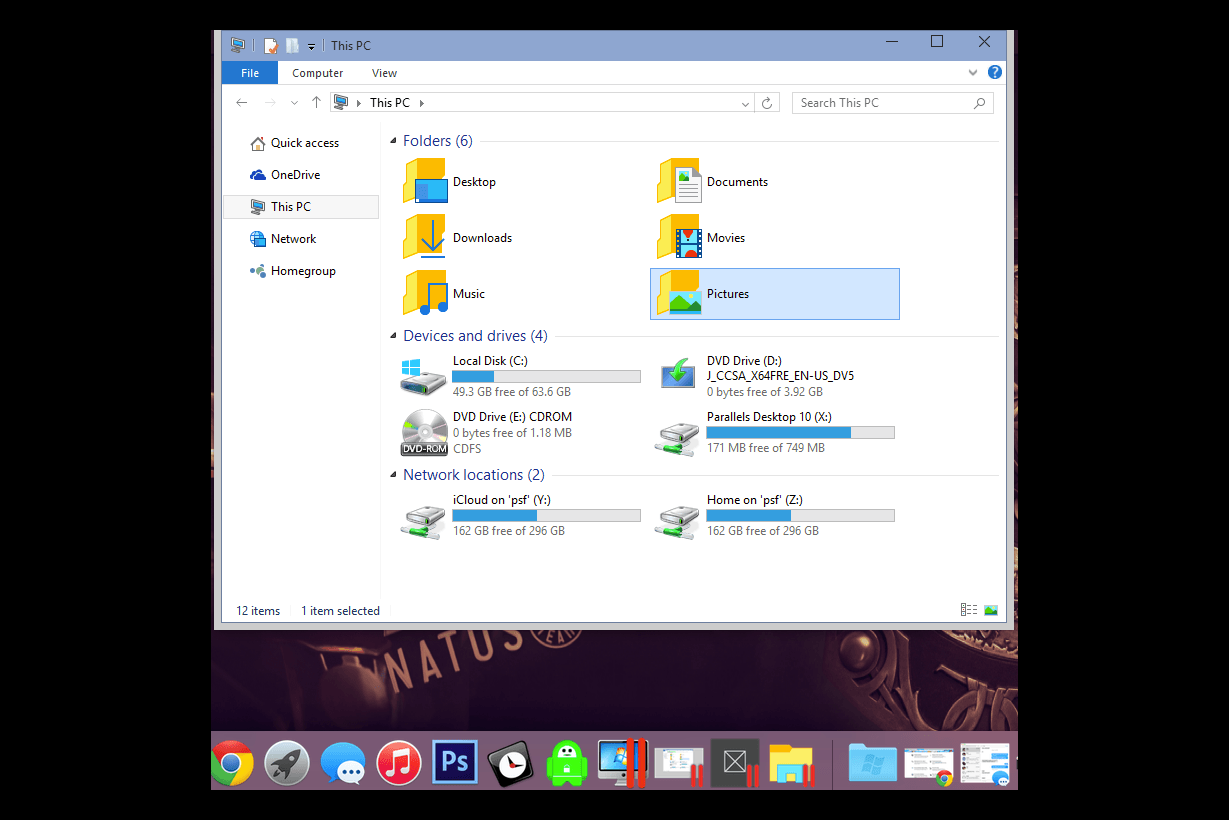Click New folder icon in title bar
Screen dimensions: 1229x820
point(292,45)
